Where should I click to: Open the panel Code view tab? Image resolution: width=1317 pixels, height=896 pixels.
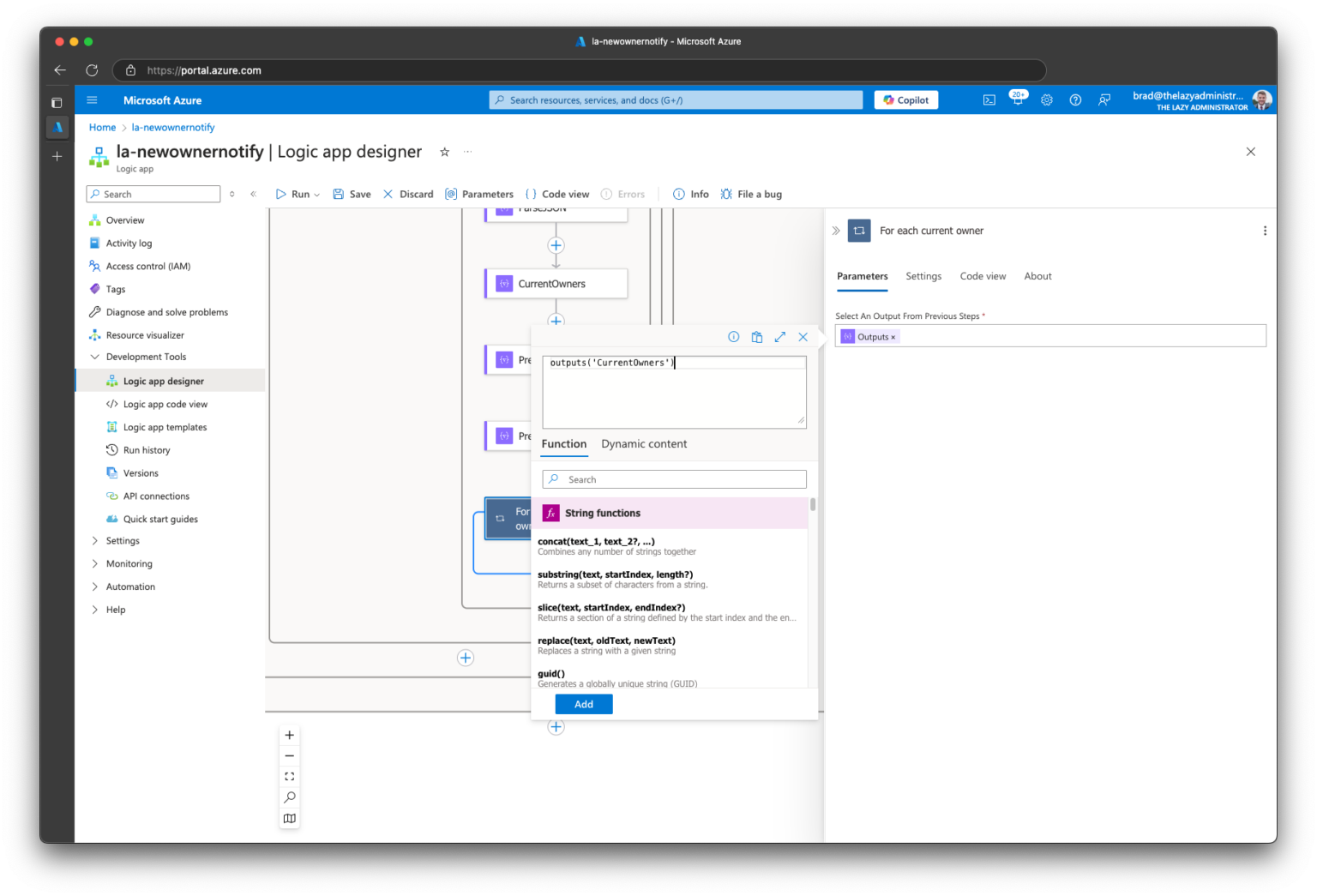(x=983, y=276)
